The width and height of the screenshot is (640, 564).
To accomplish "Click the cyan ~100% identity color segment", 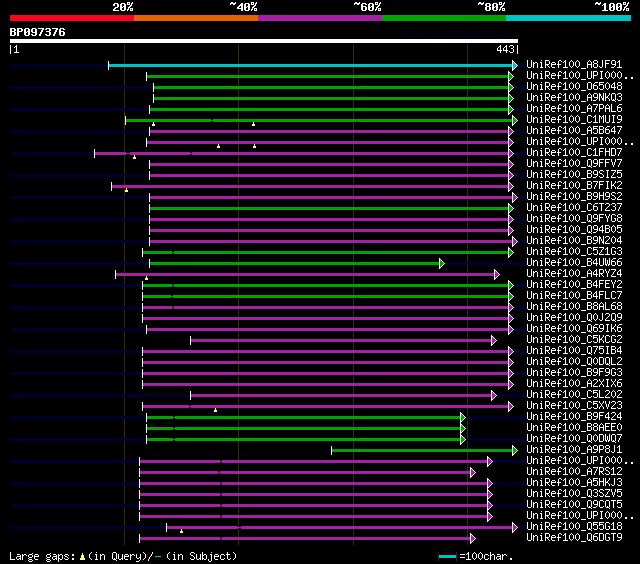I will 569,18.
